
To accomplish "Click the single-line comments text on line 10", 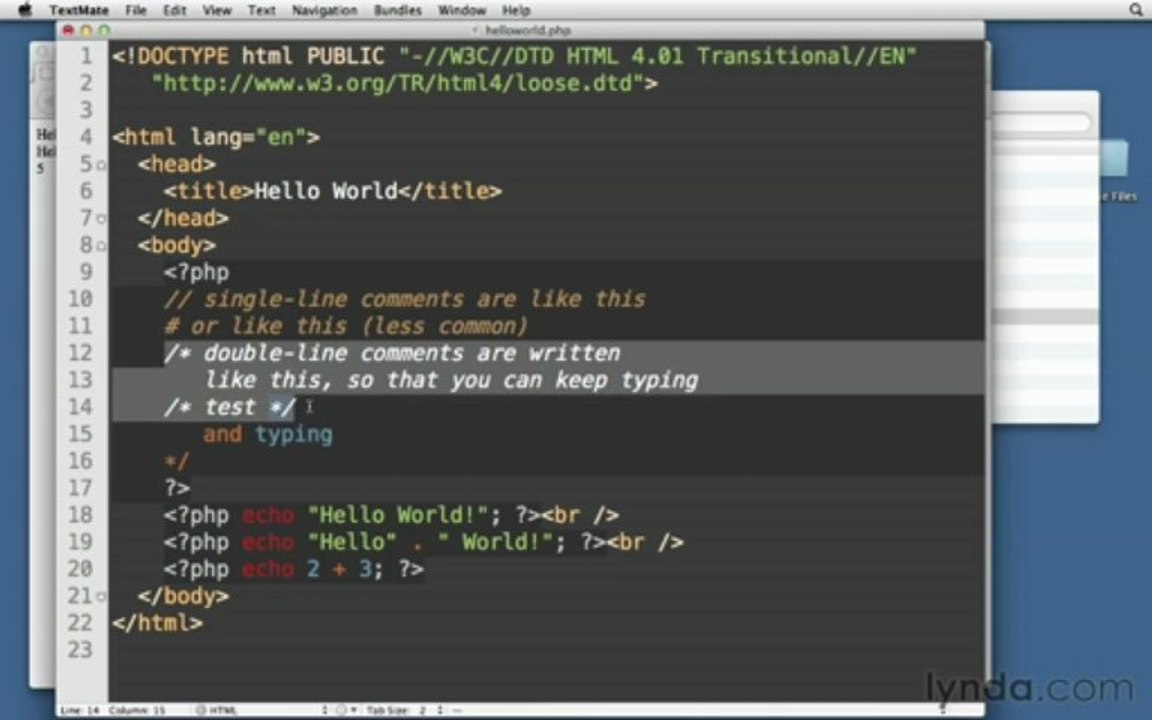I will 405,300.
